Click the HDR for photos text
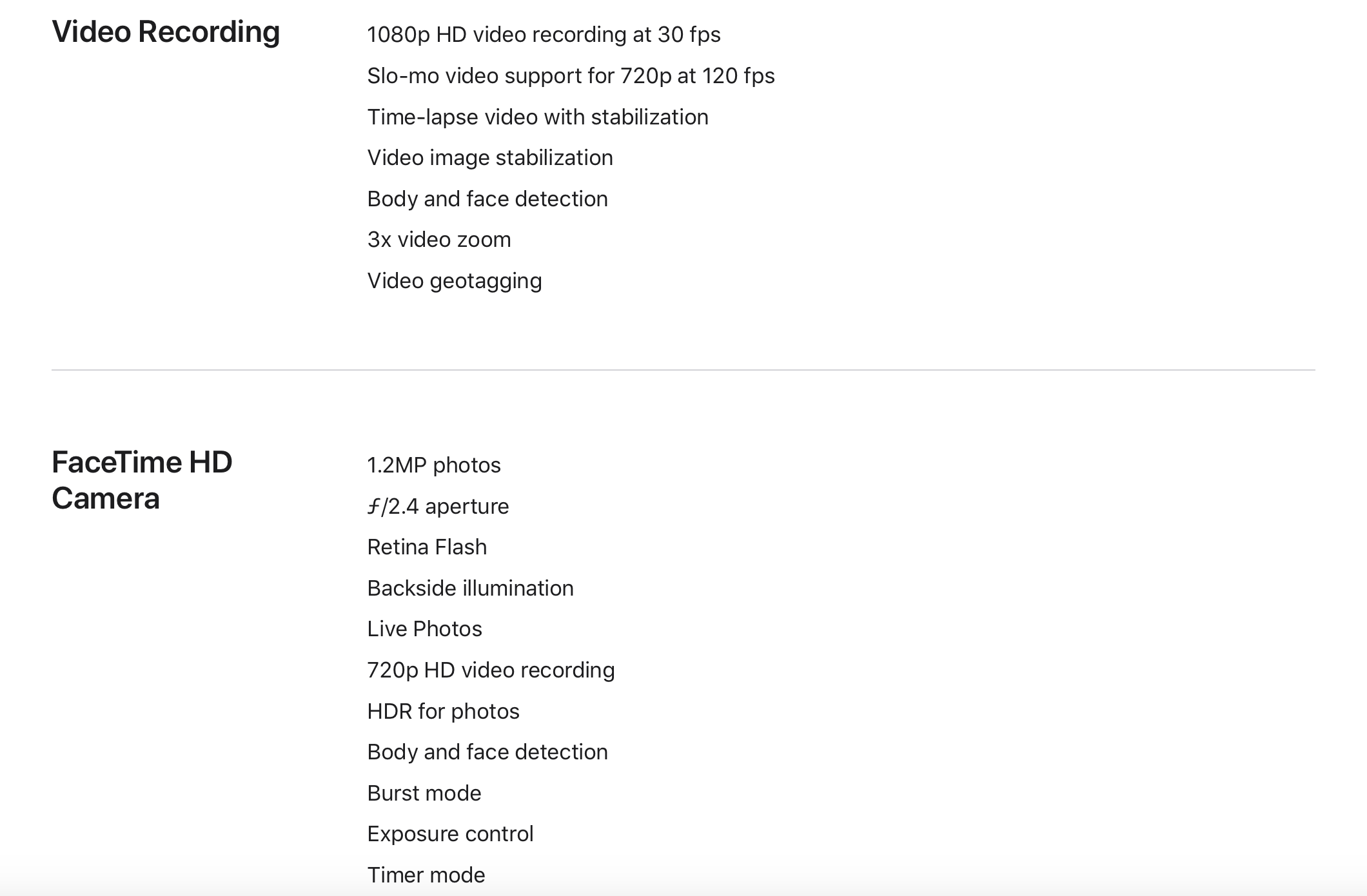 point(443,712)
